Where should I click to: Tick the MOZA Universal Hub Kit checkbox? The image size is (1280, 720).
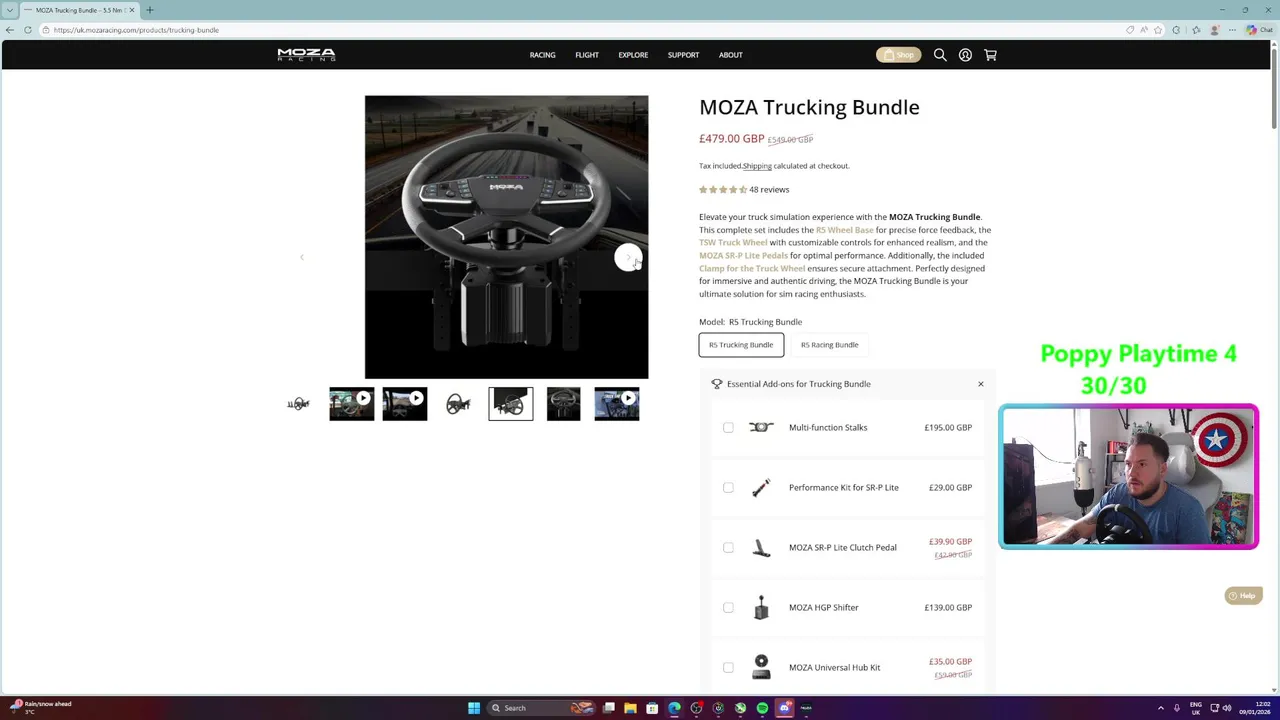pyautogui.click(x=728, y=668)
